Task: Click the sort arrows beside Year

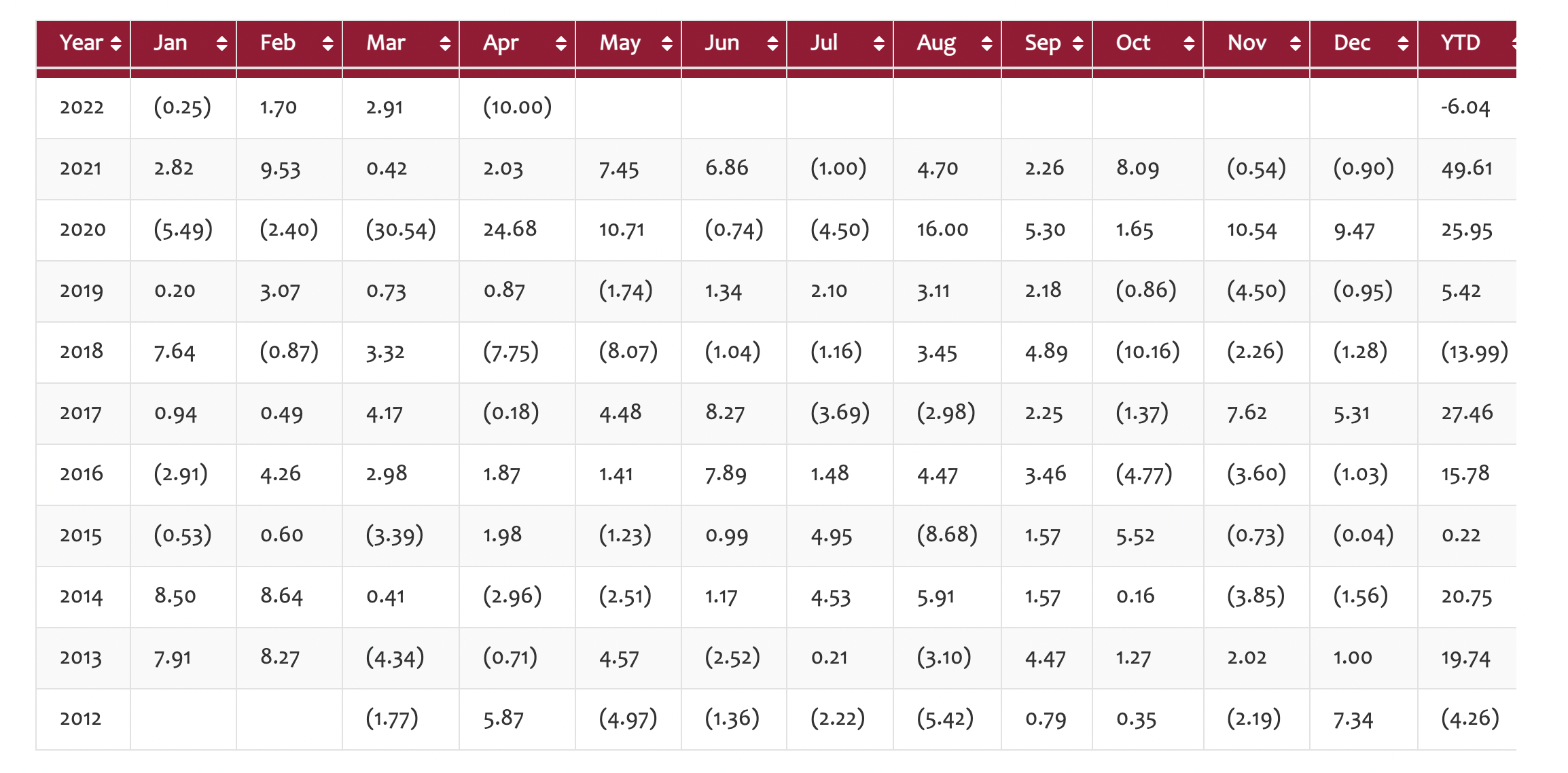Action: click(116, 43)
